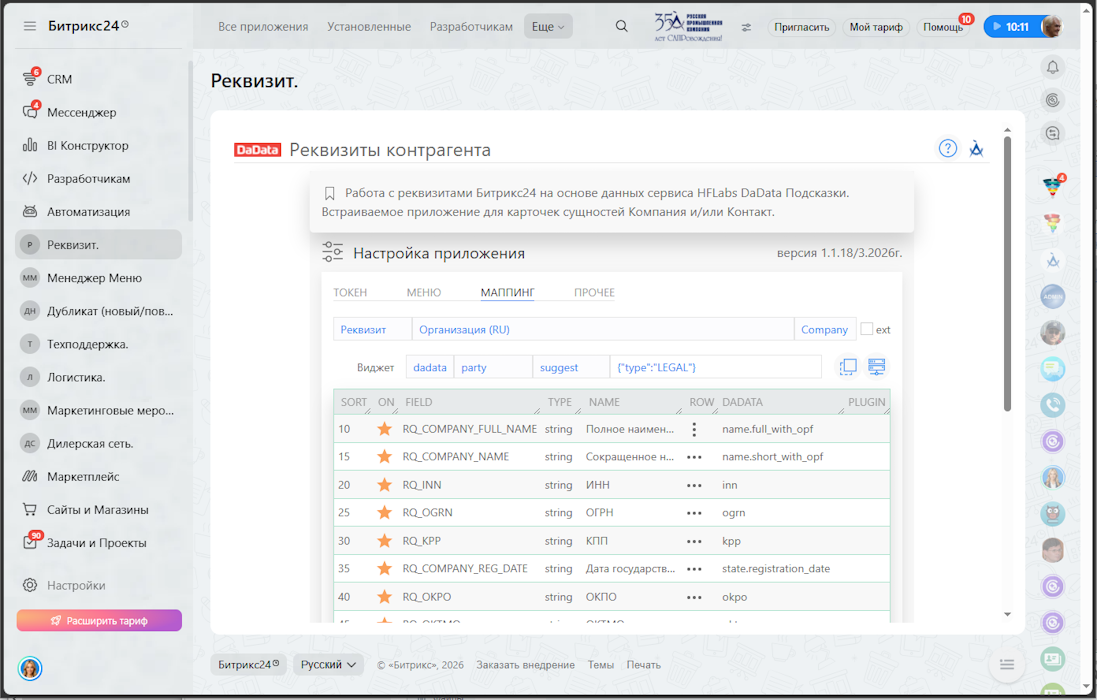
Task: Expand the Еще dropdown in the top menu
Action: (548, 27)
